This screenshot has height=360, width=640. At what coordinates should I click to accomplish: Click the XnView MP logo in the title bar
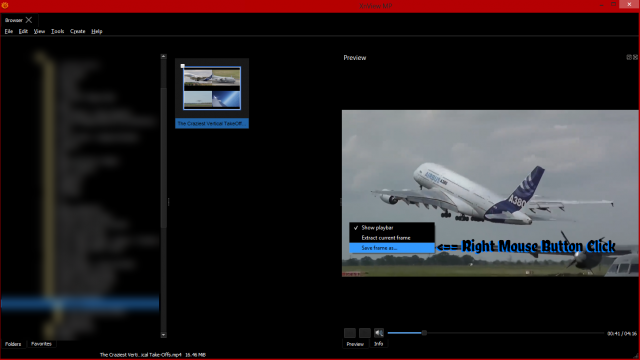tap(5, 5)
